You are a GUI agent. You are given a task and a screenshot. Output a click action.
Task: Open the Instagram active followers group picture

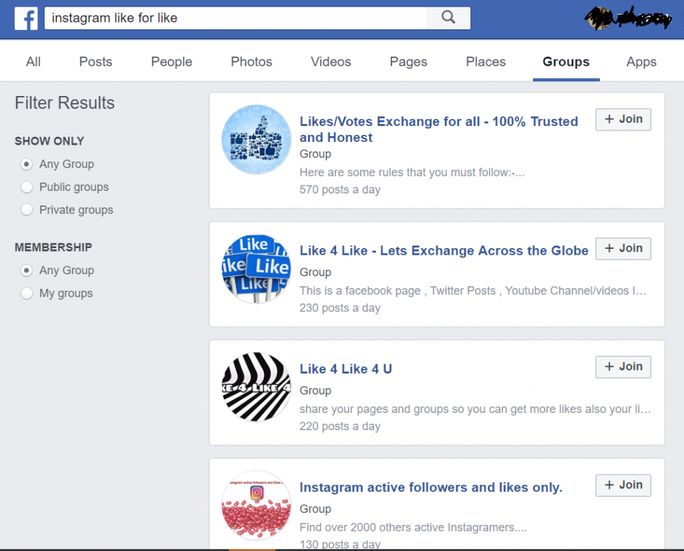coord(256,505)
